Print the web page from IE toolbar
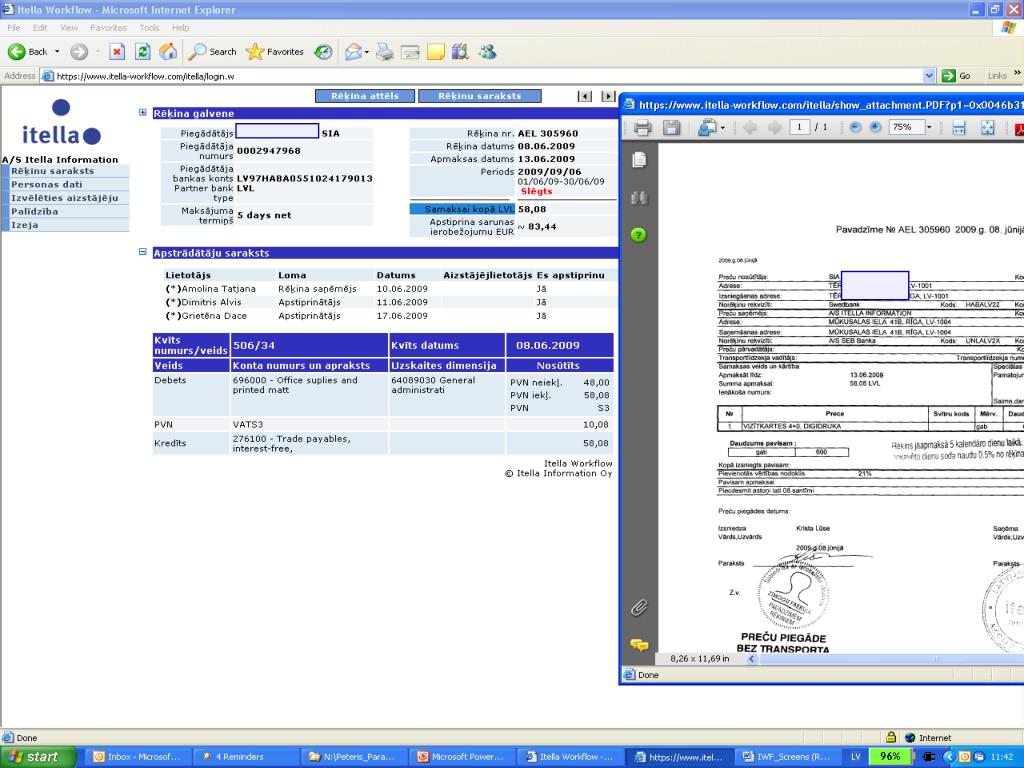 click(385, 52)
